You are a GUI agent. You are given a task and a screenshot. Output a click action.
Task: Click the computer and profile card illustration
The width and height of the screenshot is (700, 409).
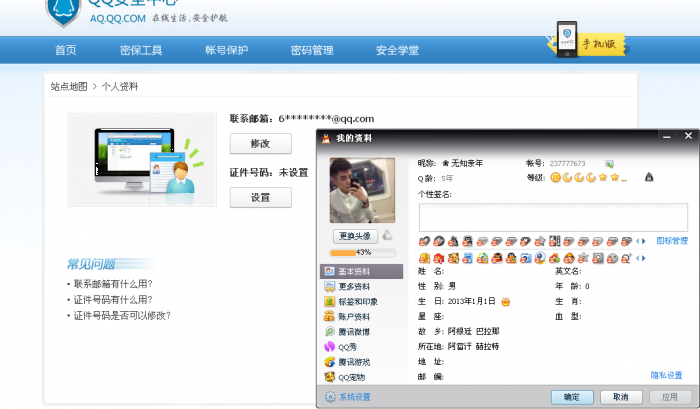tap(142, 160)
